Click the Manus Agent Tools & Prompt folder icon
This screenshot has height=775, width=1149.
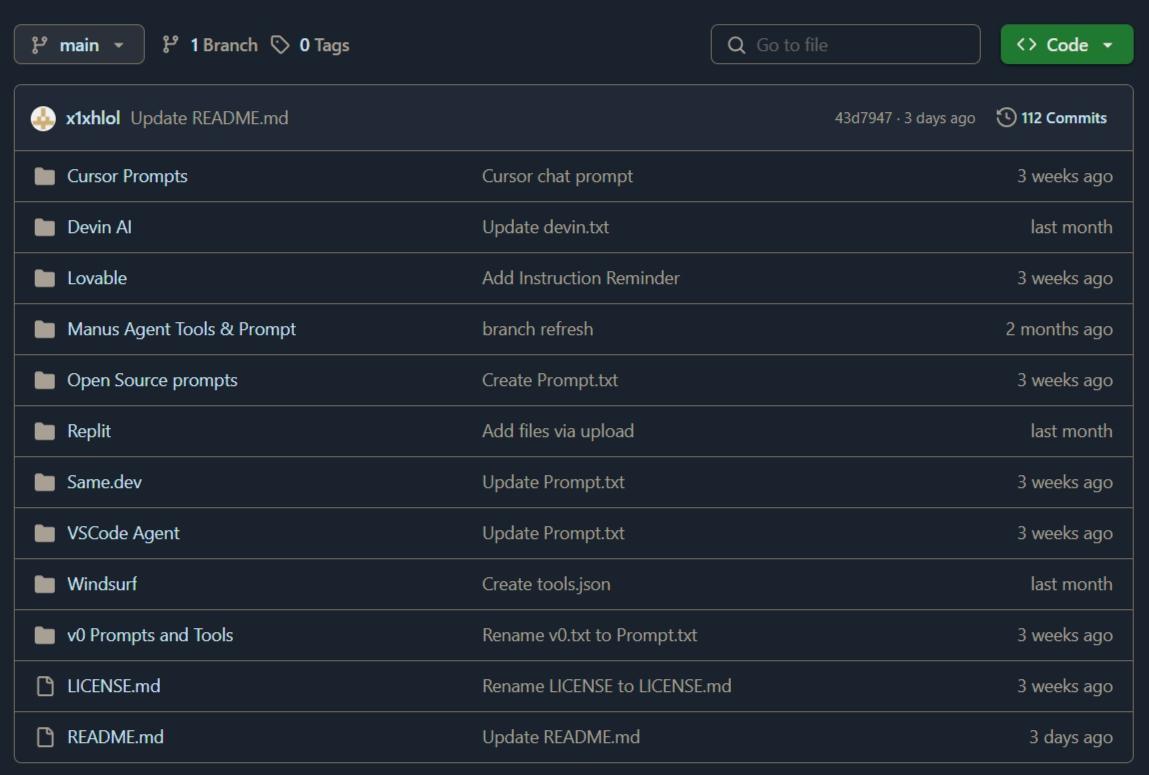pos(45,330)
